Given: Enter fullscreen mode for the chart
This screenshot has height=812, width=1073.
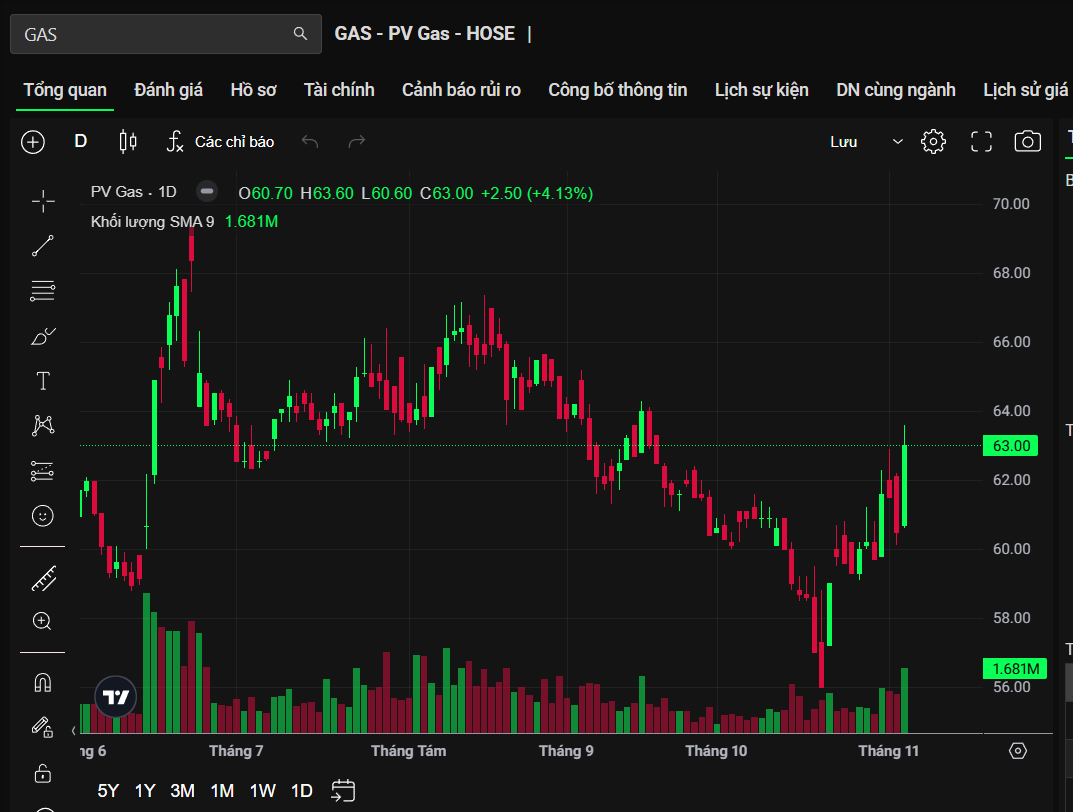Looking at the screenshot, I should point(981,142).
